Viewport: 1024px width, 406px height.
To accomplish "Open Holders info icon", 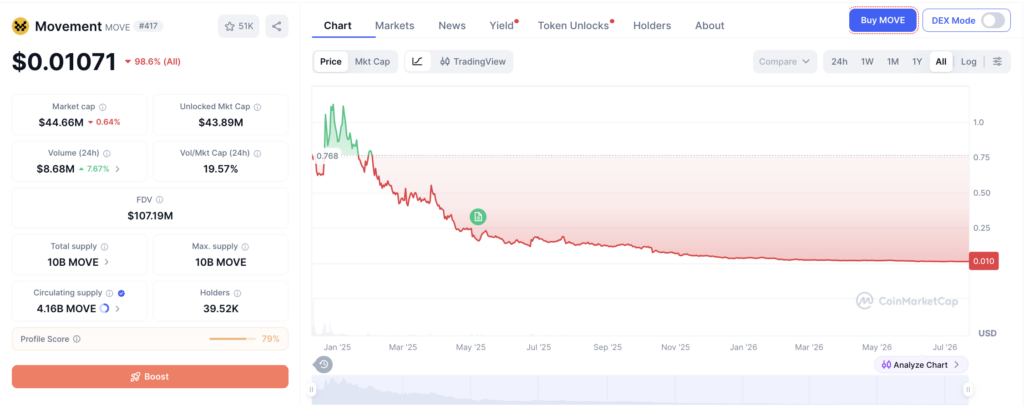I will tap(237, 294).
